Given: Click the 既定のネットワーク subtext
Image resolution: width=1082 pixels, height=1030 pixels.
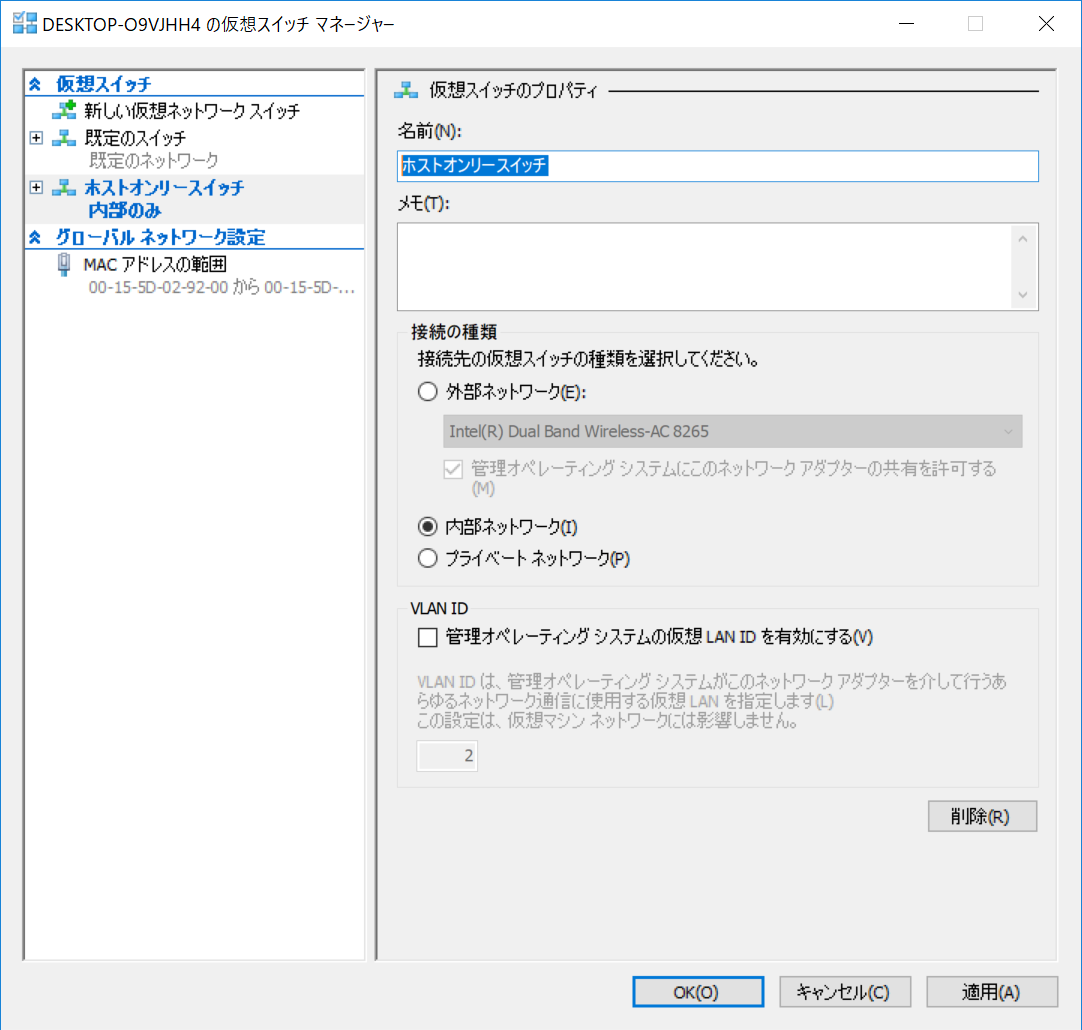Looking at the screenshot, I should click(x=154, y=161).
